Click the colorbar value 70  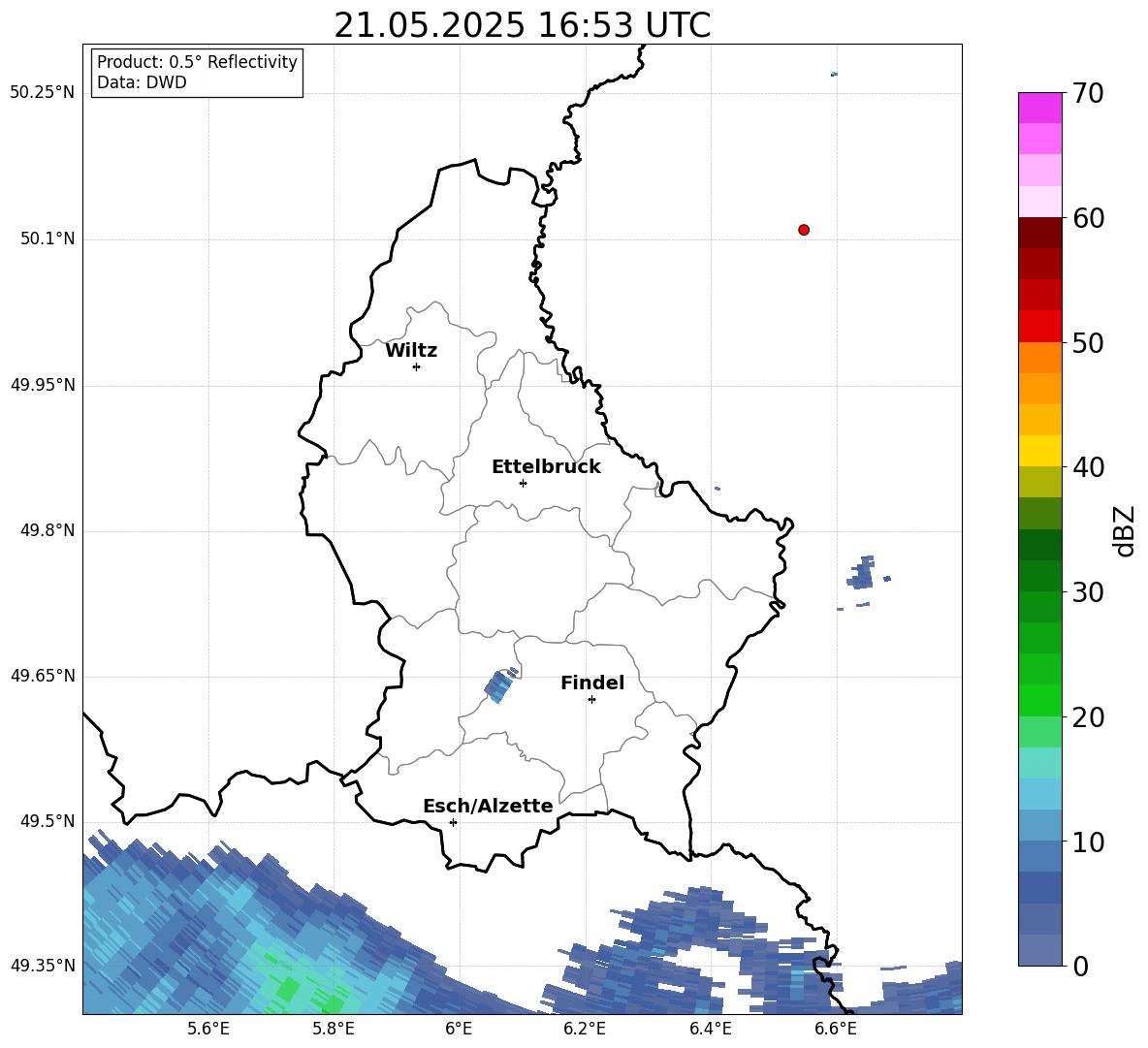pos(1088,93)
